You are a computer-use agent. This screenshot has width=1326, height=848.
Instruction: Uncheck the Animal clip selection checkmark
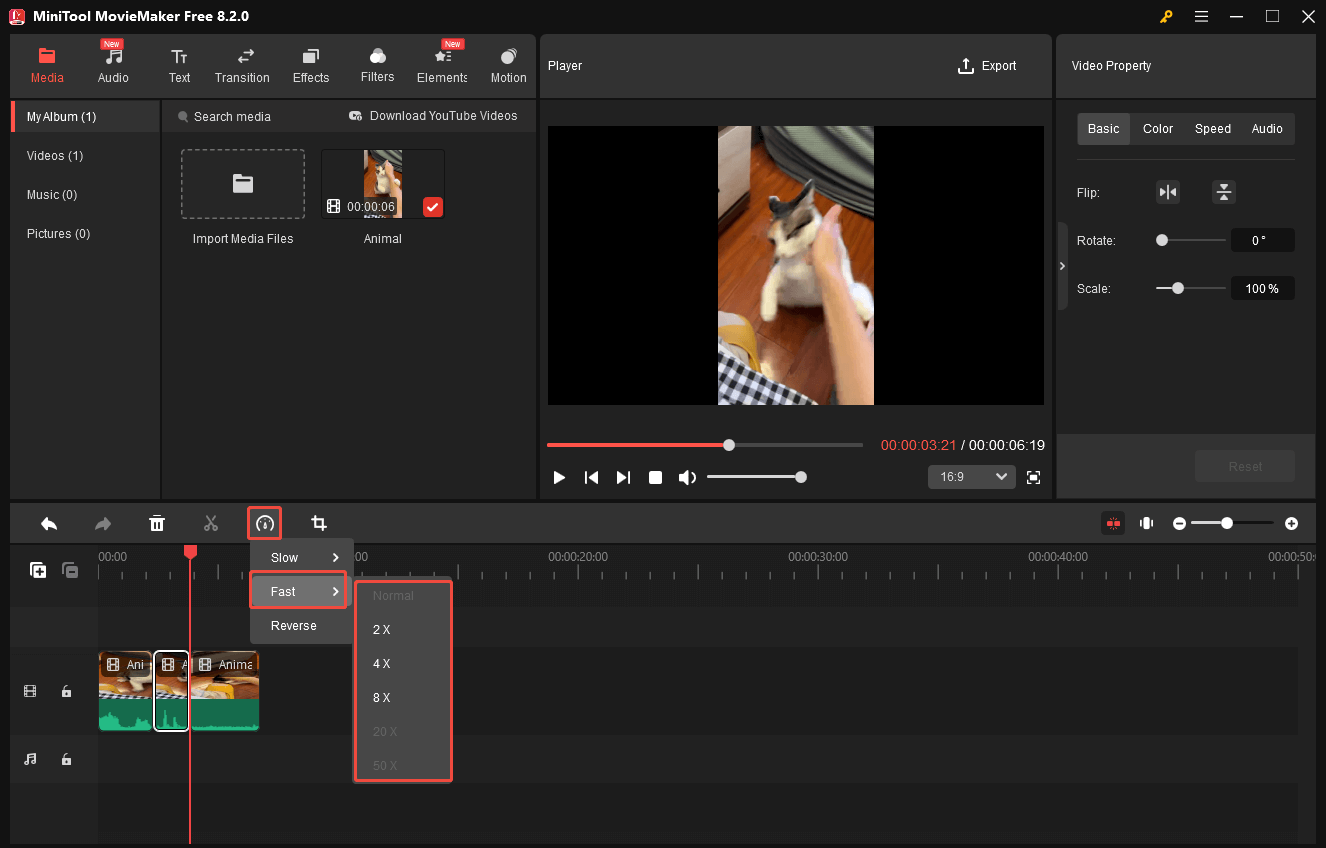coord(432,207)
